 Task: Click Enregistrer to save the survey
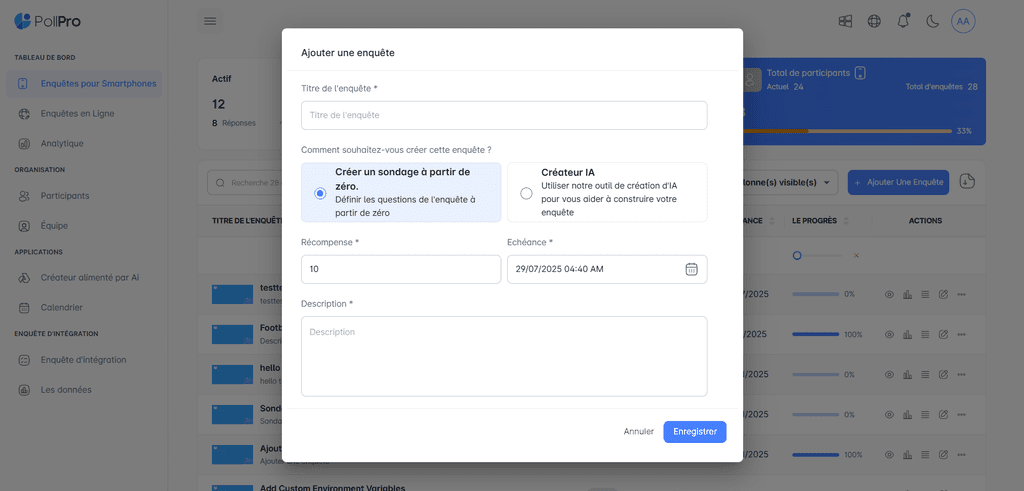click(695, 432)
